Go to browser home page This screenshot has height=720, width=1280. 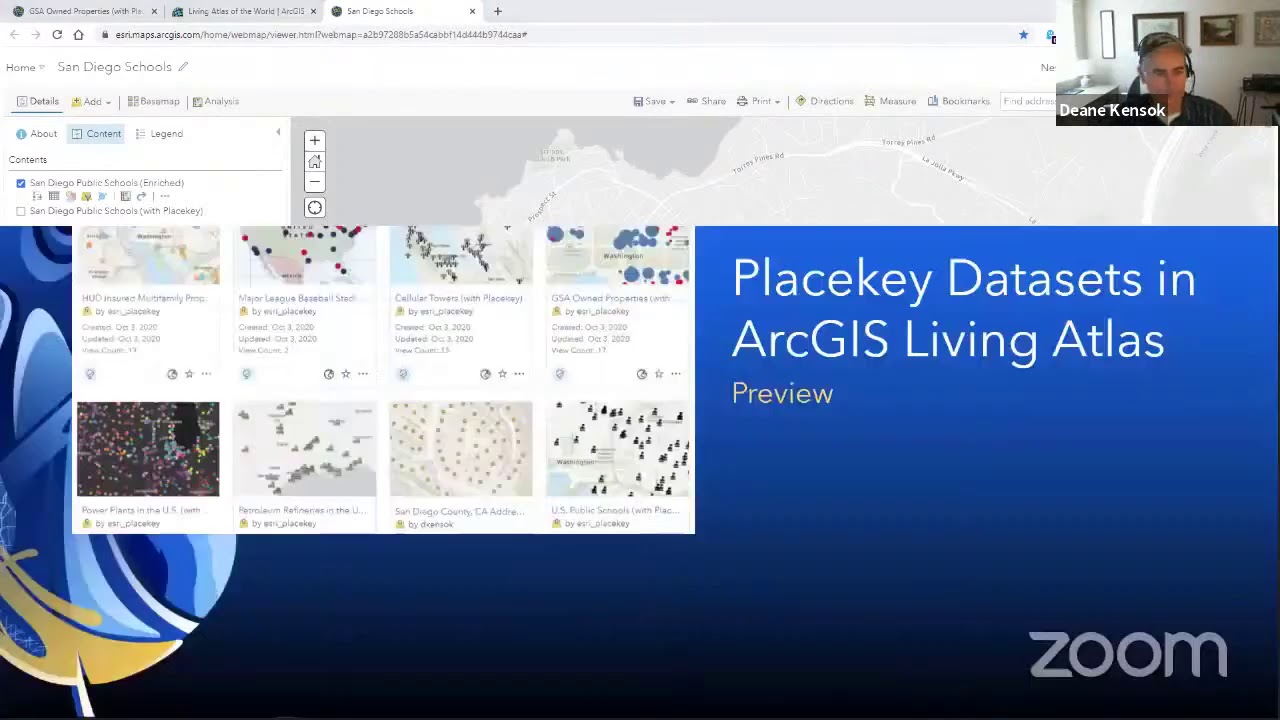[78, 35]
